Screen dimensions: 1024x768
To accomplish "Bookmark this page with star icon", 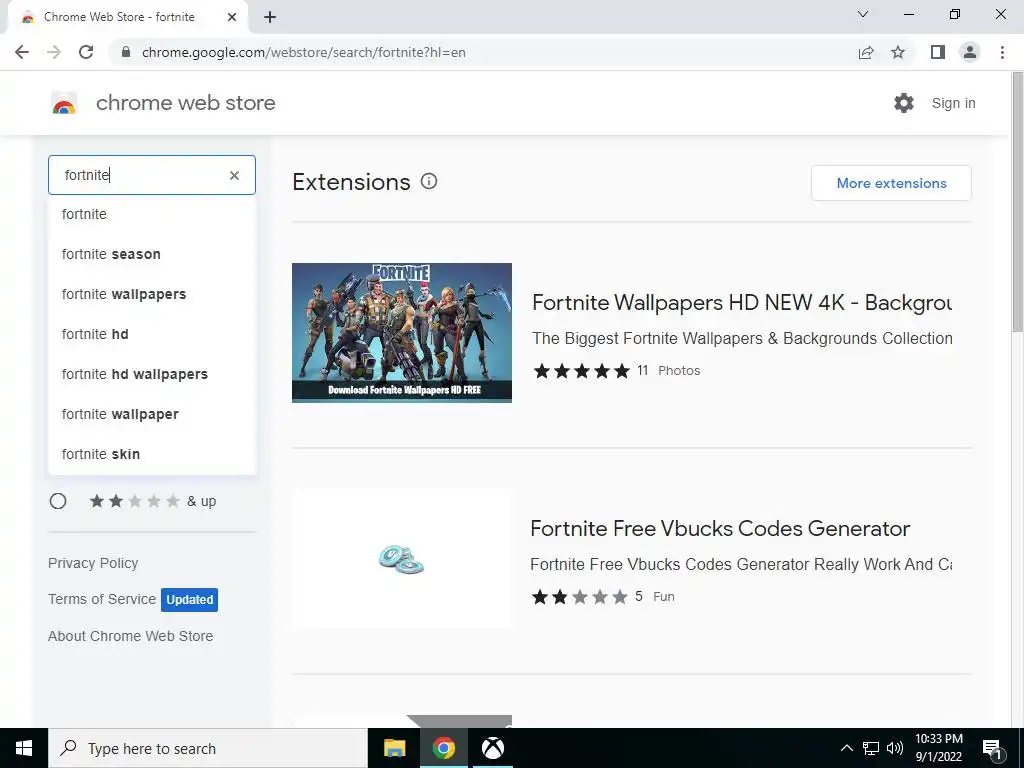I will tap(898, 52).
